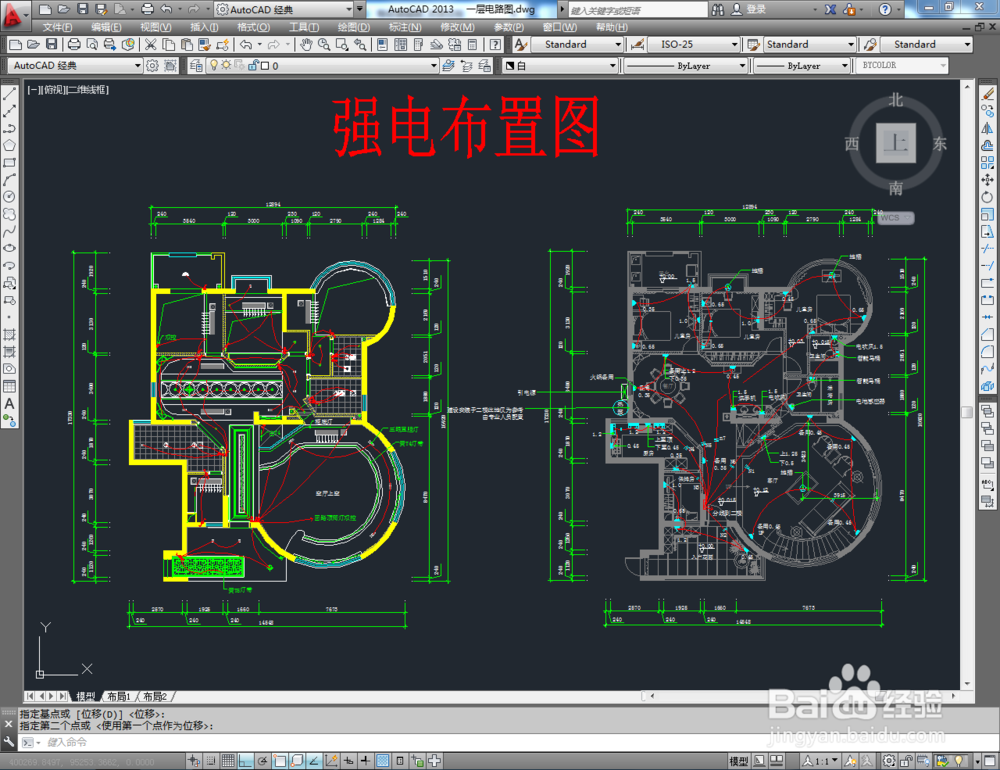Click the Zoom Window tool
Screen dimensions: 1000x770
click(x=342, y=44)
